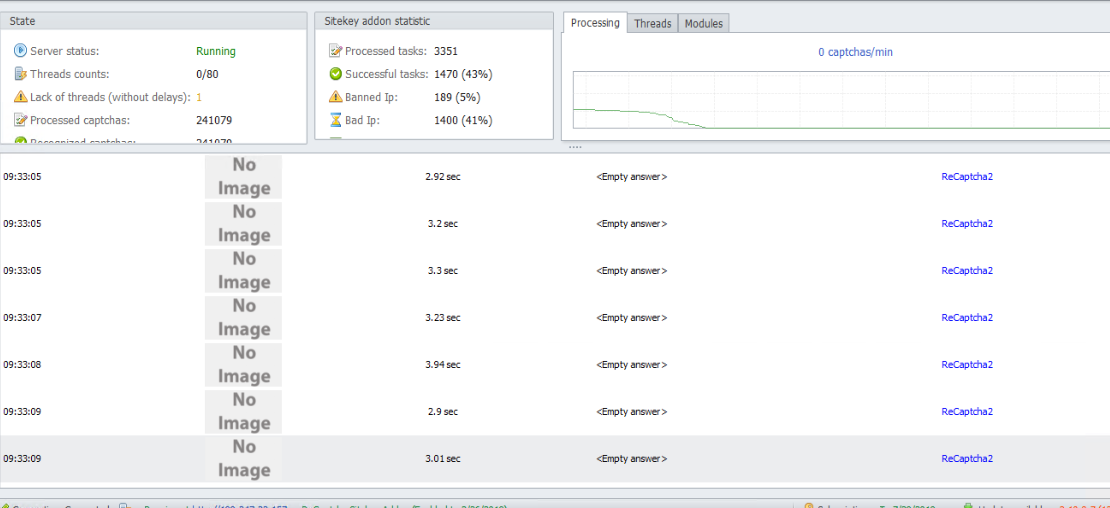This screenshot has height=508, width=1110.
Task: Open the Threads tab
Action: [653, 23]
